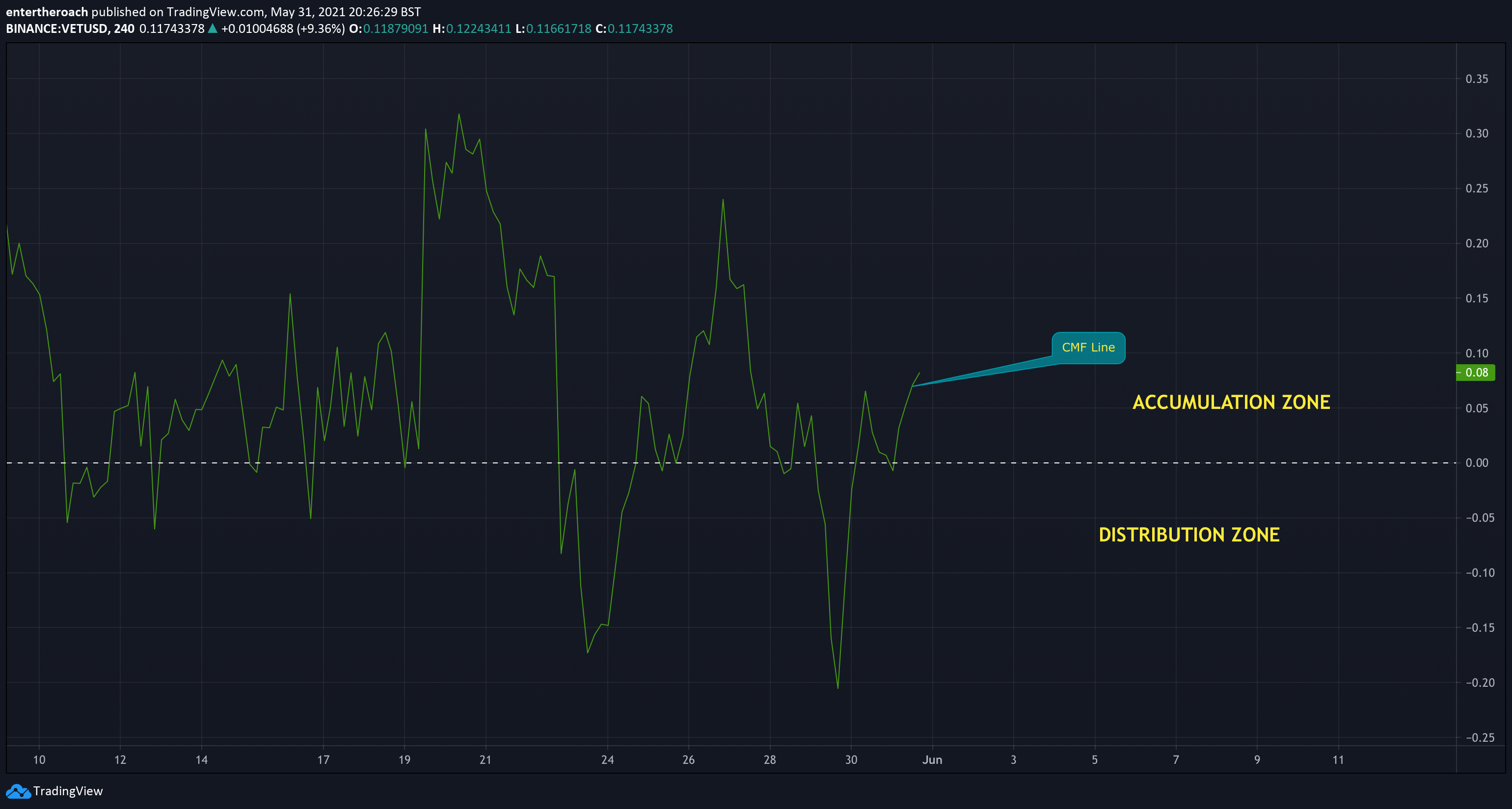Click the TradingView brand text
Viewport: 1512px width, 809px height.
(x=68, y=791)
